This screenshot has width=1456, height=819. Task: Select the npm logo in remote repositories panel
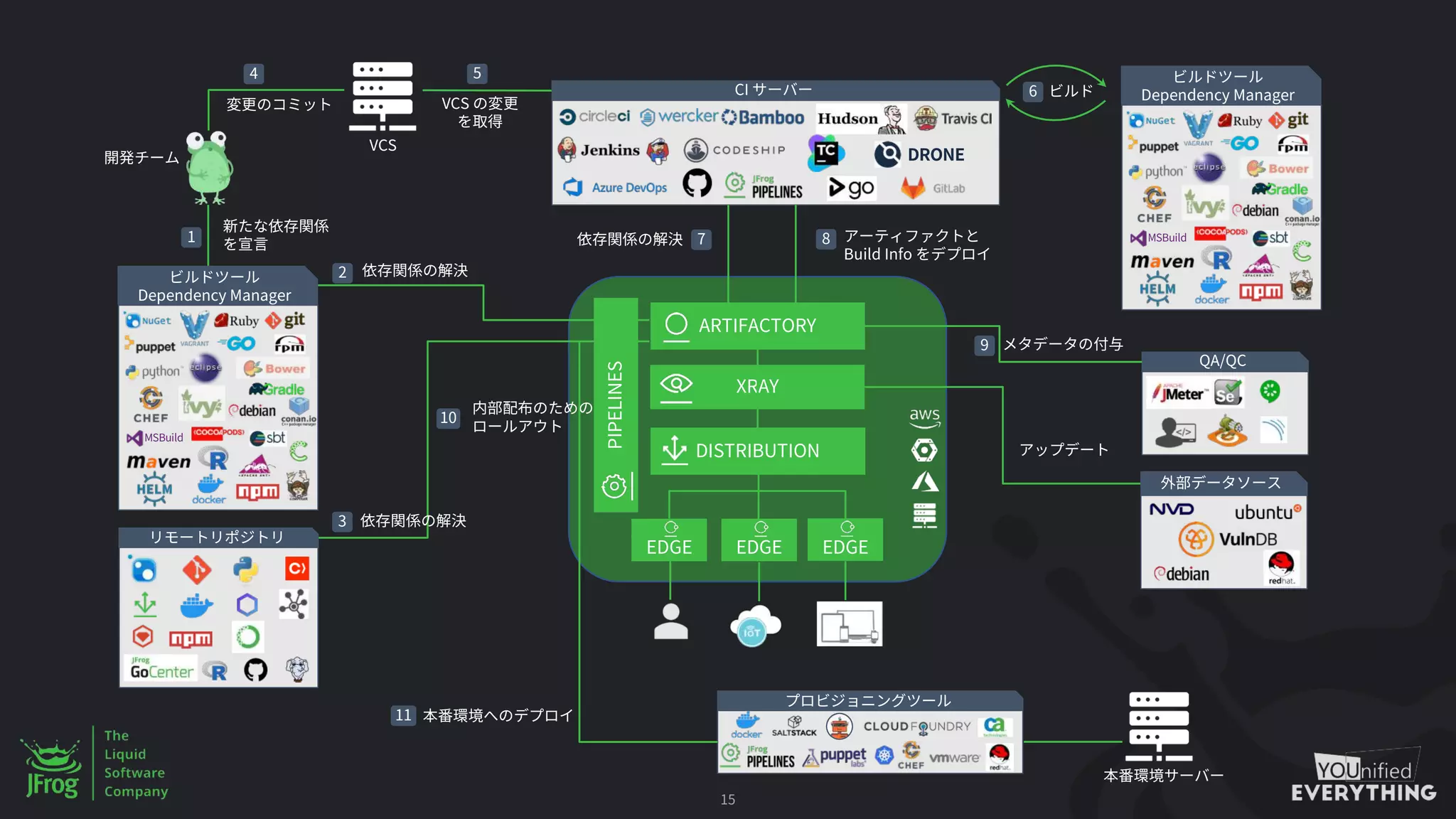[x=191, y=639]
